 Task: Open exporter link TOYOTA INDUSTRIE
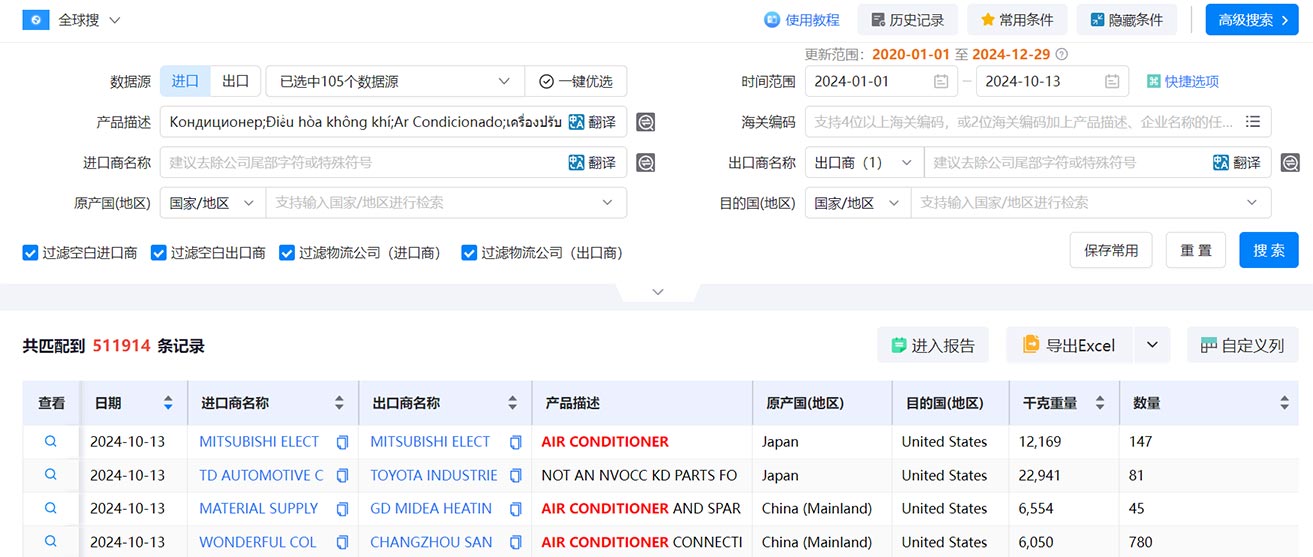tap(433, 475)
